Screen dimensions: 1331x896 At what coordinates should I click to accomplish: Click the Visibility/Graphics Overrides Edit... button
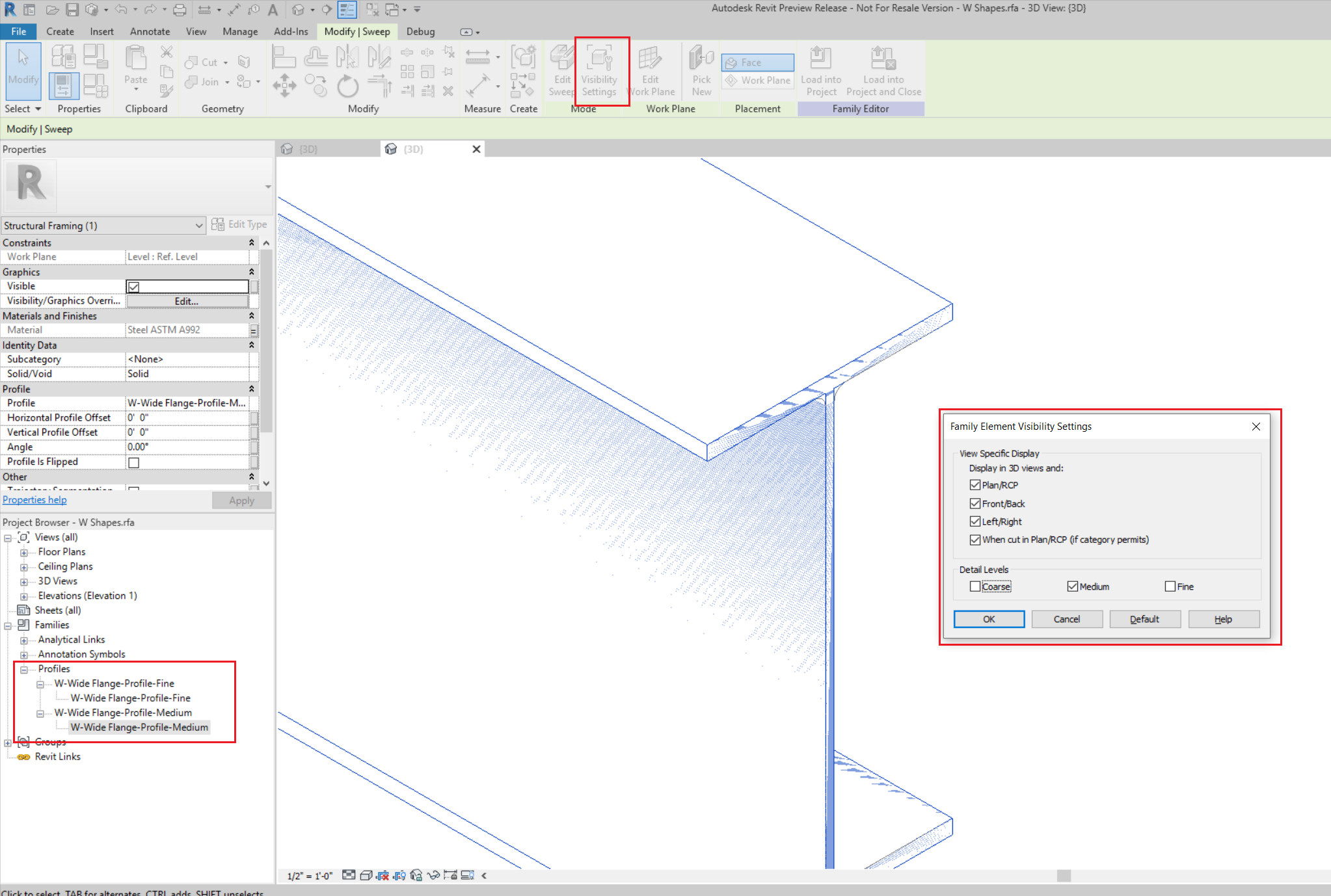(x=187, y=301)
